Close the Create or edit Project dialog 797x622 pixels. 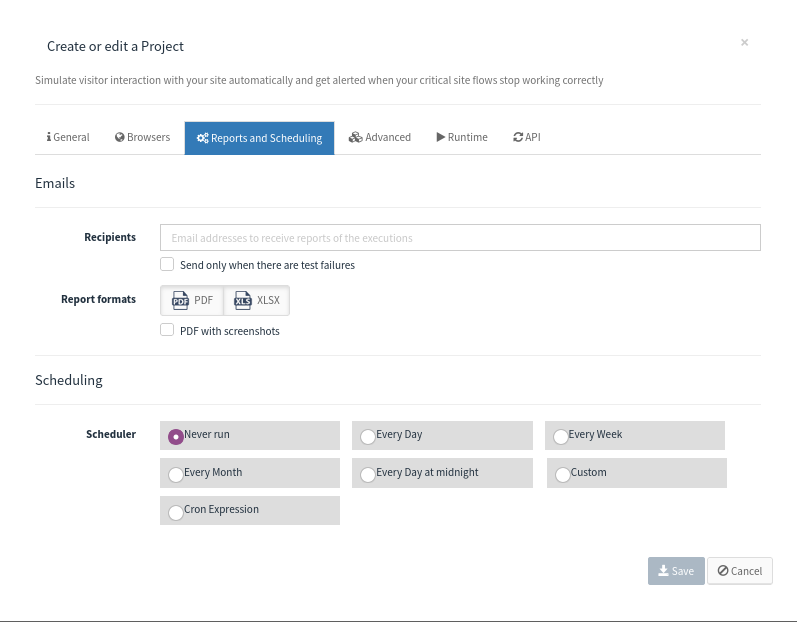tap(745, 43)
